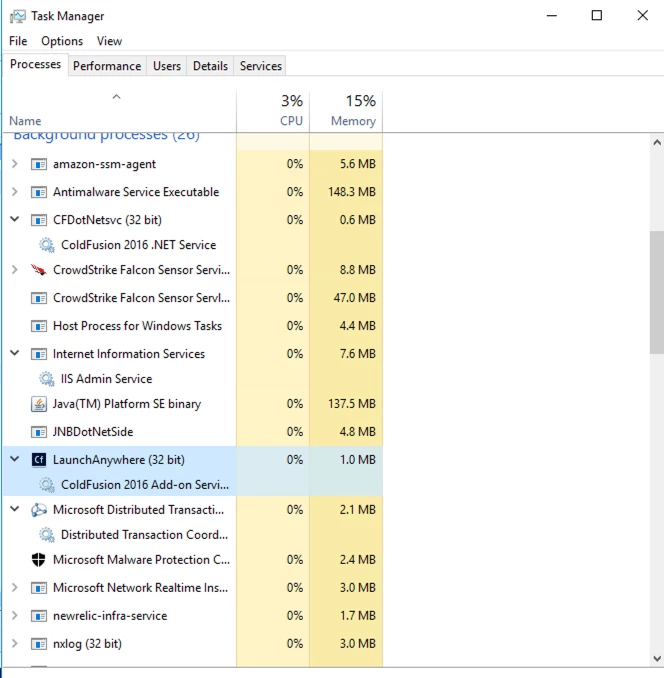The image size is (664, 678).
Task: Expand the first CrowdStrike Falcon Sensor group
Action: (x=15, y=270)
